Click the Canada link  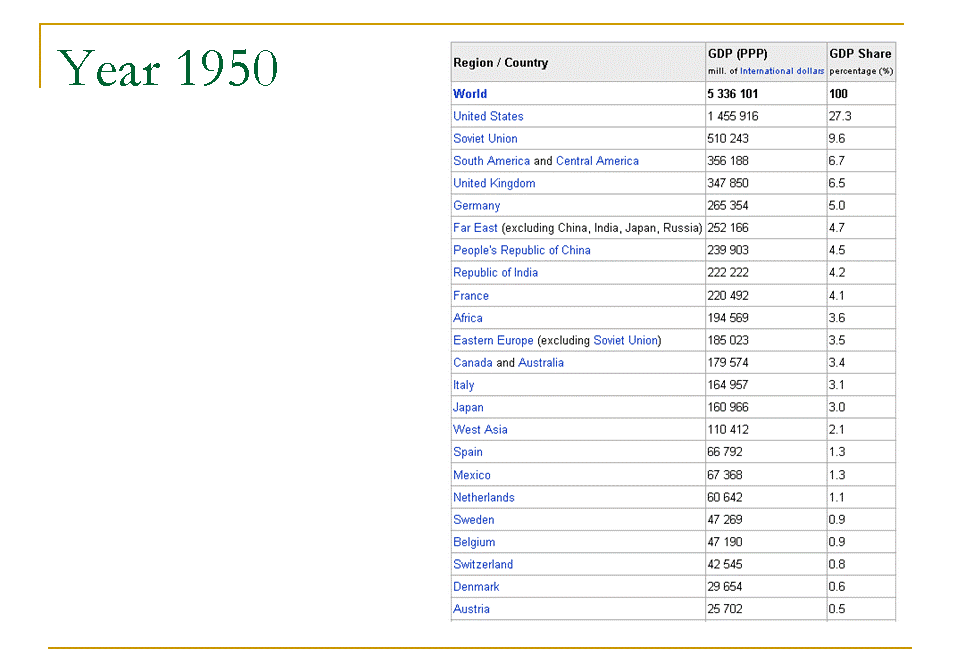(473, 363)
